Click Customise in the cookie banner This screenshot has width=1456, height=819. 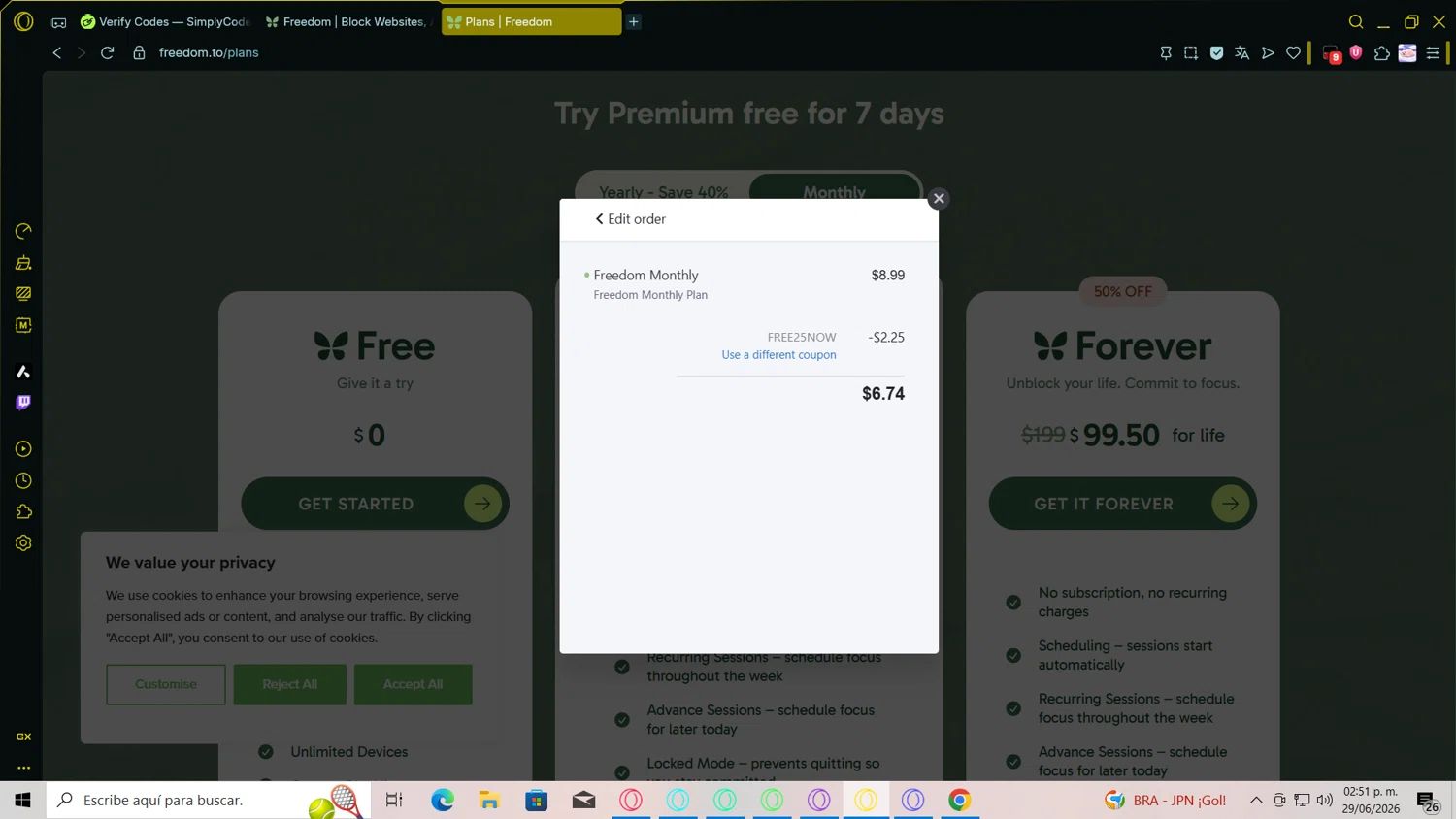click(x=166, y=684)
